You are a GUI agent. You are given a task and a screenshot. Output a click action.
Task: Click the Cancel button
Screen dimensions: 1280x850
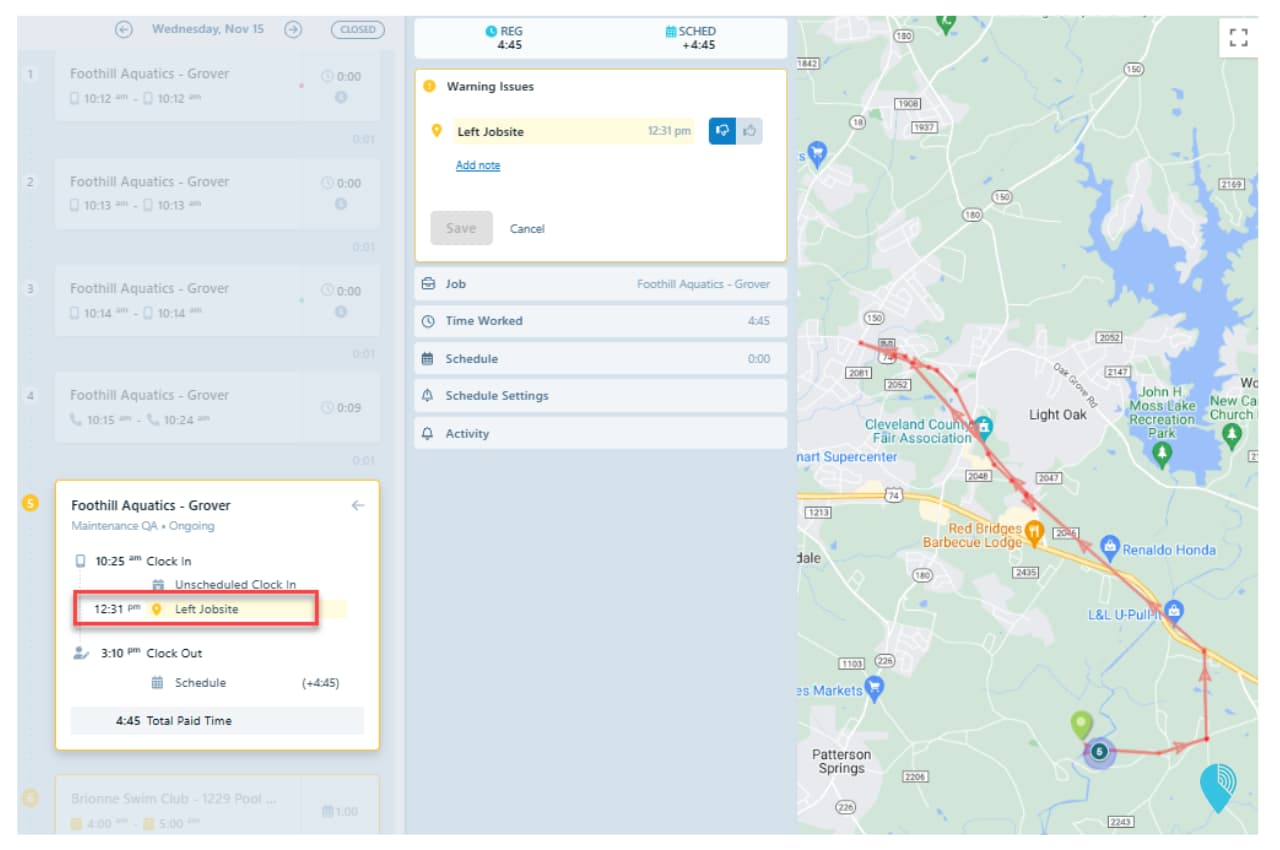(527, 229)
